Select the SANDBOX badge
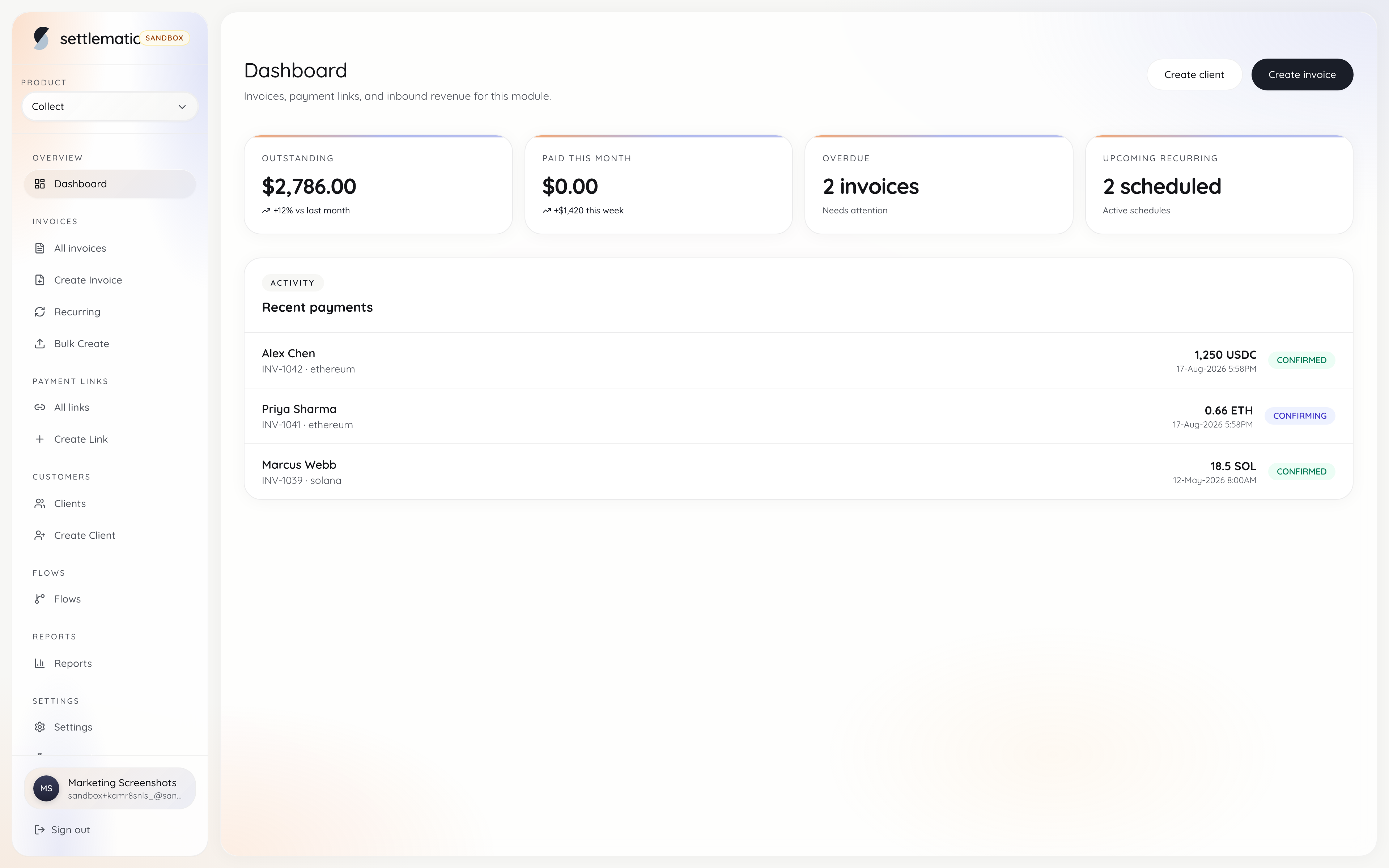The width and height of the screenshot is (1389, 868). pos(165,38)
